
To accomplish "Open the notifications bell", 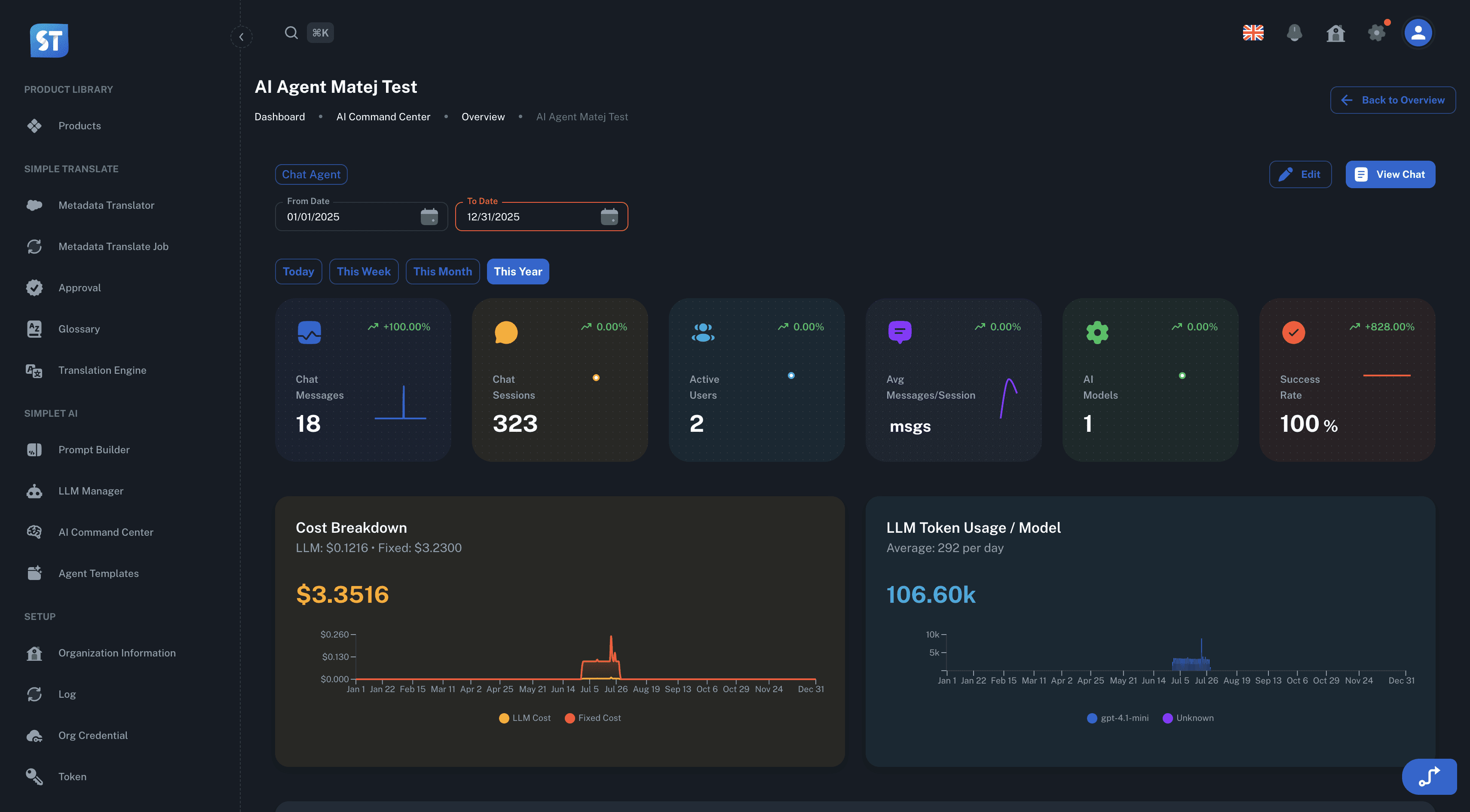I will pyautogui.click(x=1294, y=33).
